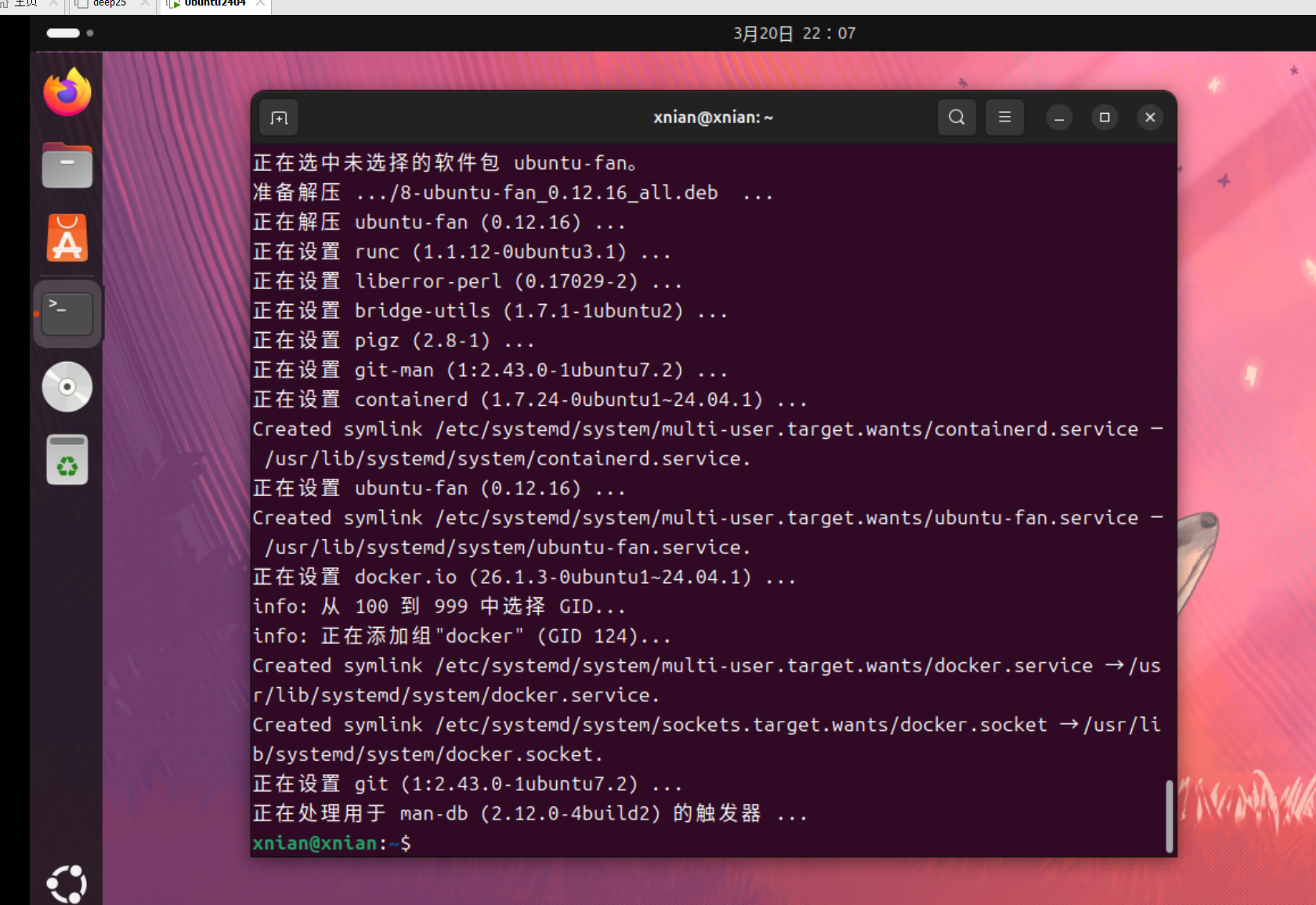Open the Activities workspace indicator
This screenshot has width=1316, height=905.
70,33
